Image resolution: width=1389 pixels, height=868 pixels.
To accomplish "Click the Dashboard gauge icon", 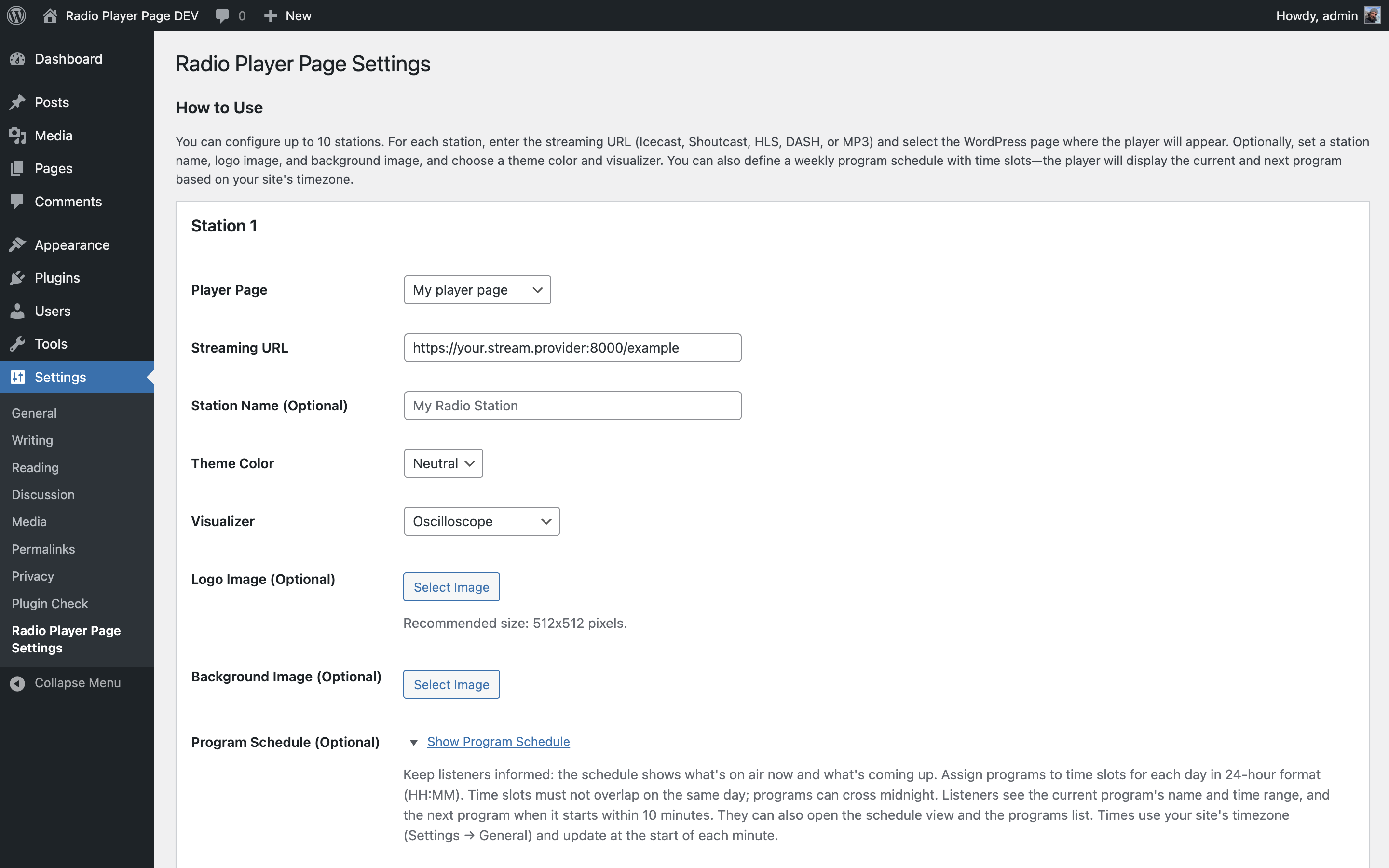I will pos(17,58).
